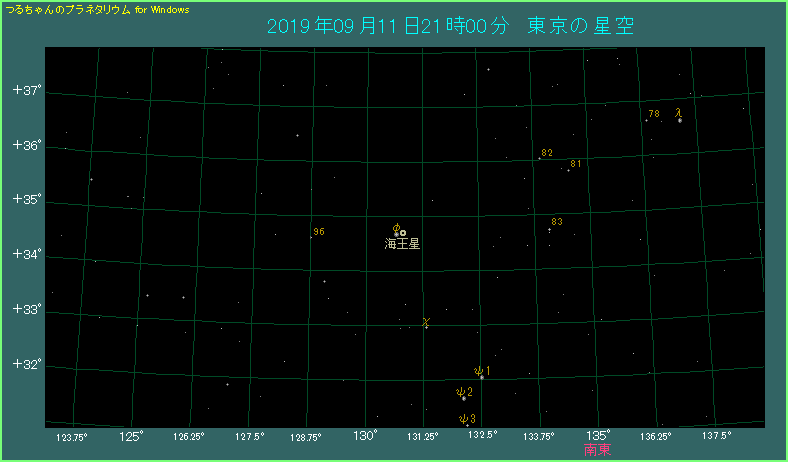
Task: Select star number 96
Action: [311, 237]
